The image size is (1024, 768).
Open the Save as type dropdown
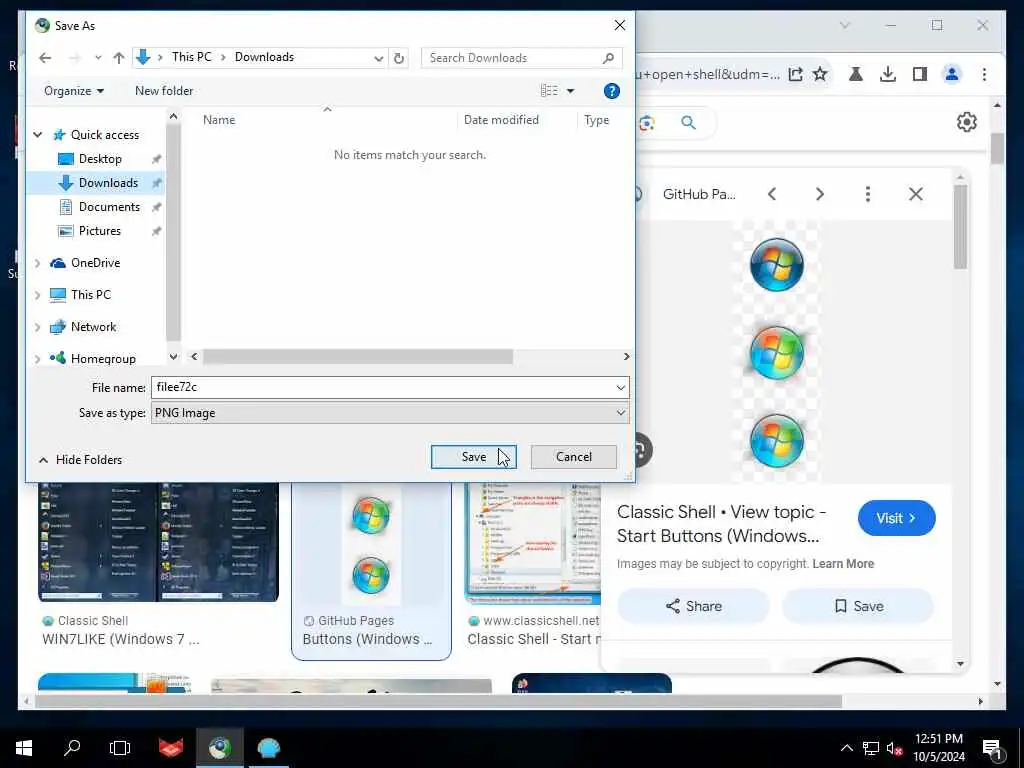(390, 413)
